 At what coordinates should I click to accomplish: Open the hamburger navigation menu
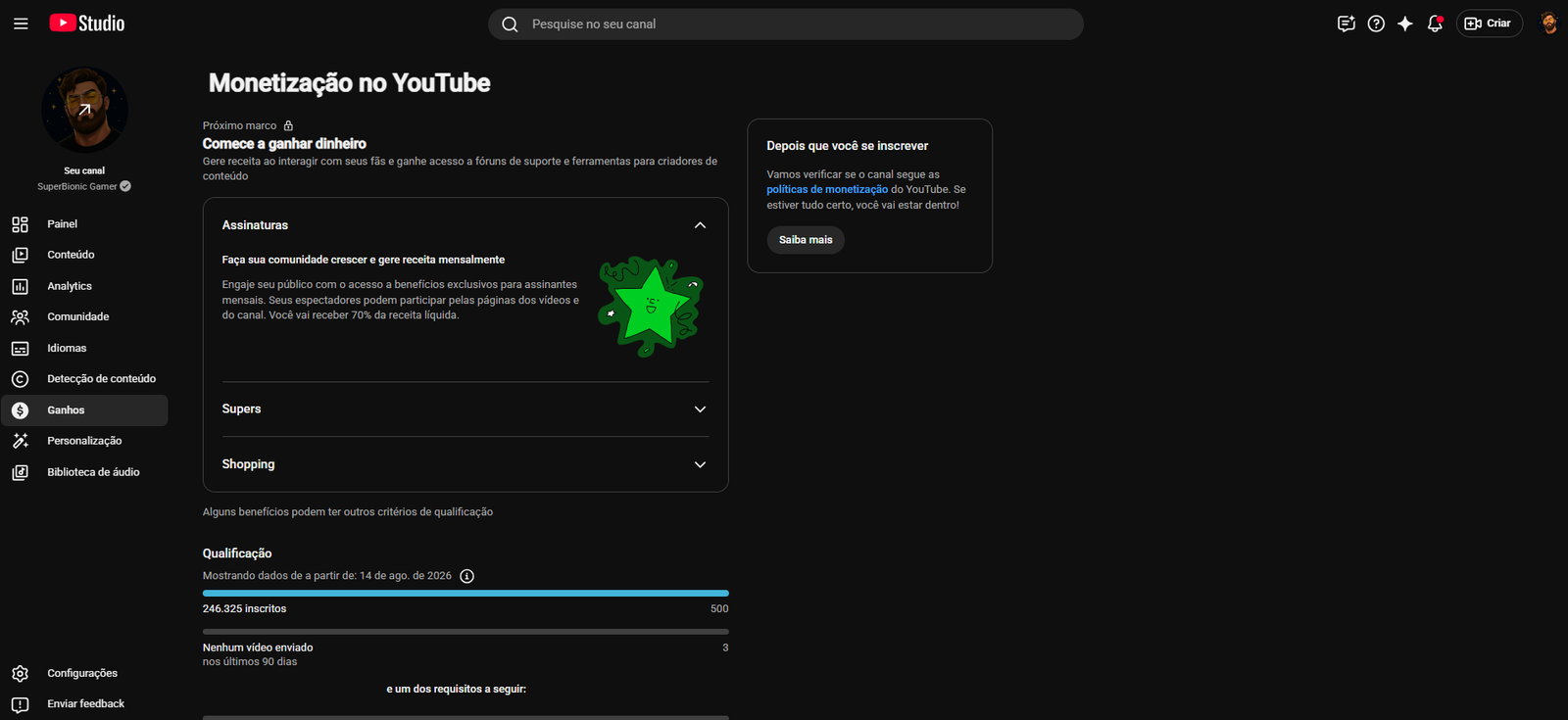click(21, 24)
